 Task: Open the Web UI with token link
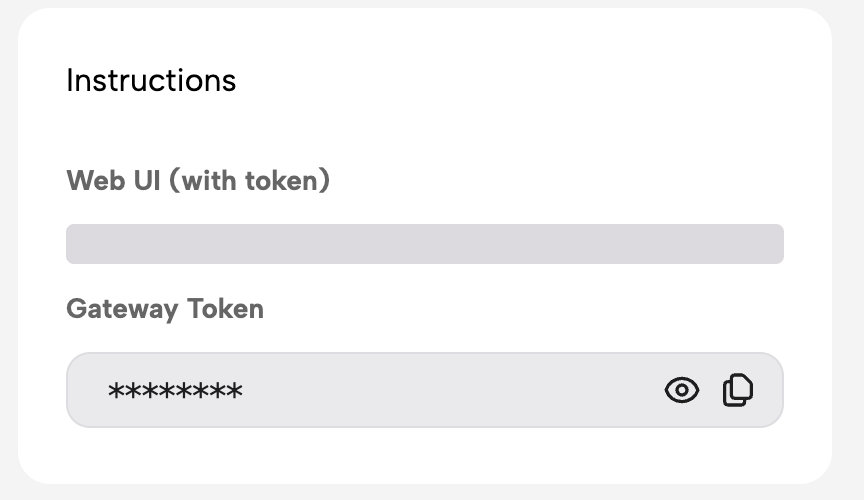(x=424, y=244)
